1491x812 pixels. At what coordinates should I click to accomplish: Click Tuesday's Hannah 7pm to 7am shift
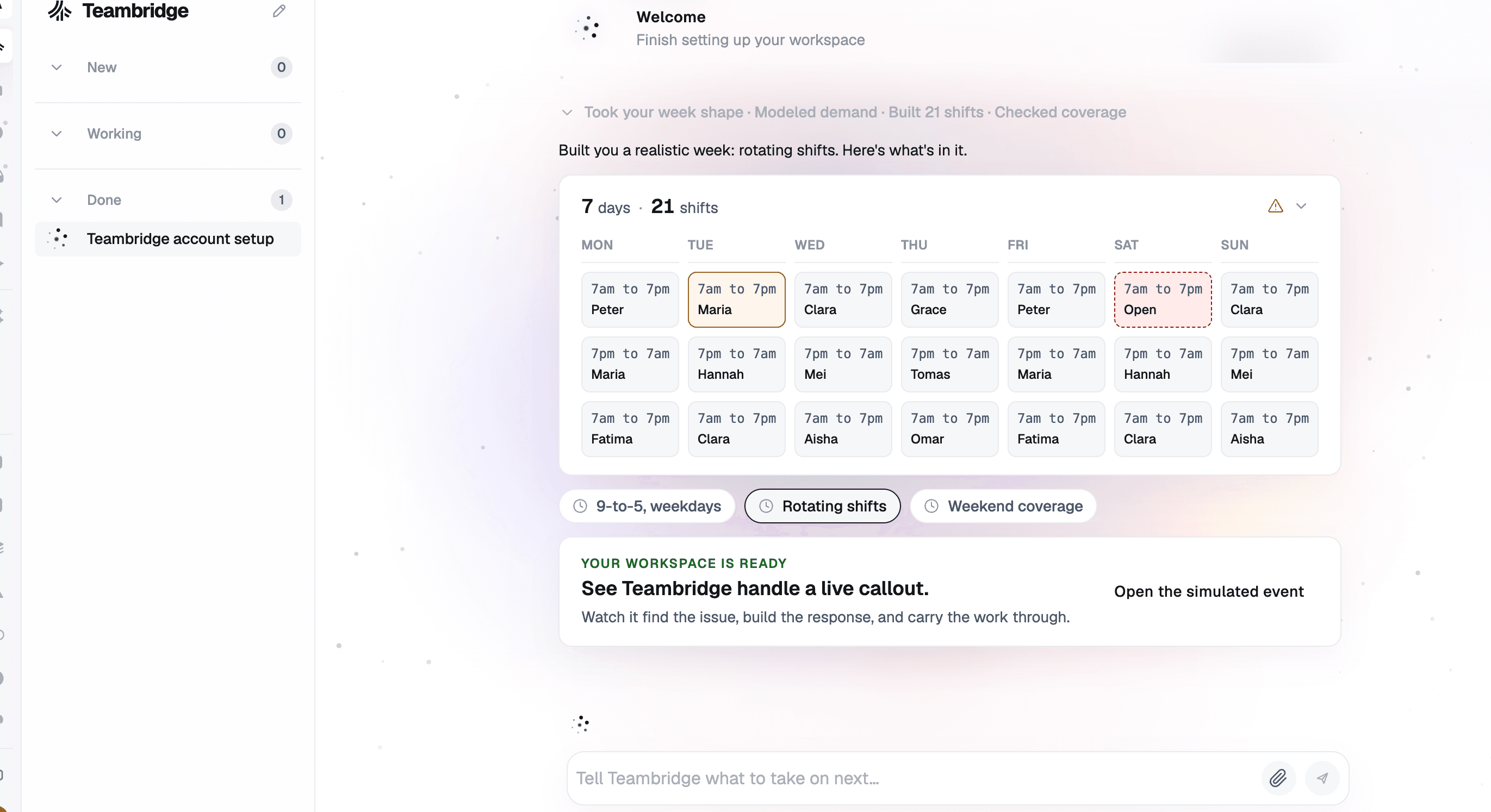[x=736, y=364]
